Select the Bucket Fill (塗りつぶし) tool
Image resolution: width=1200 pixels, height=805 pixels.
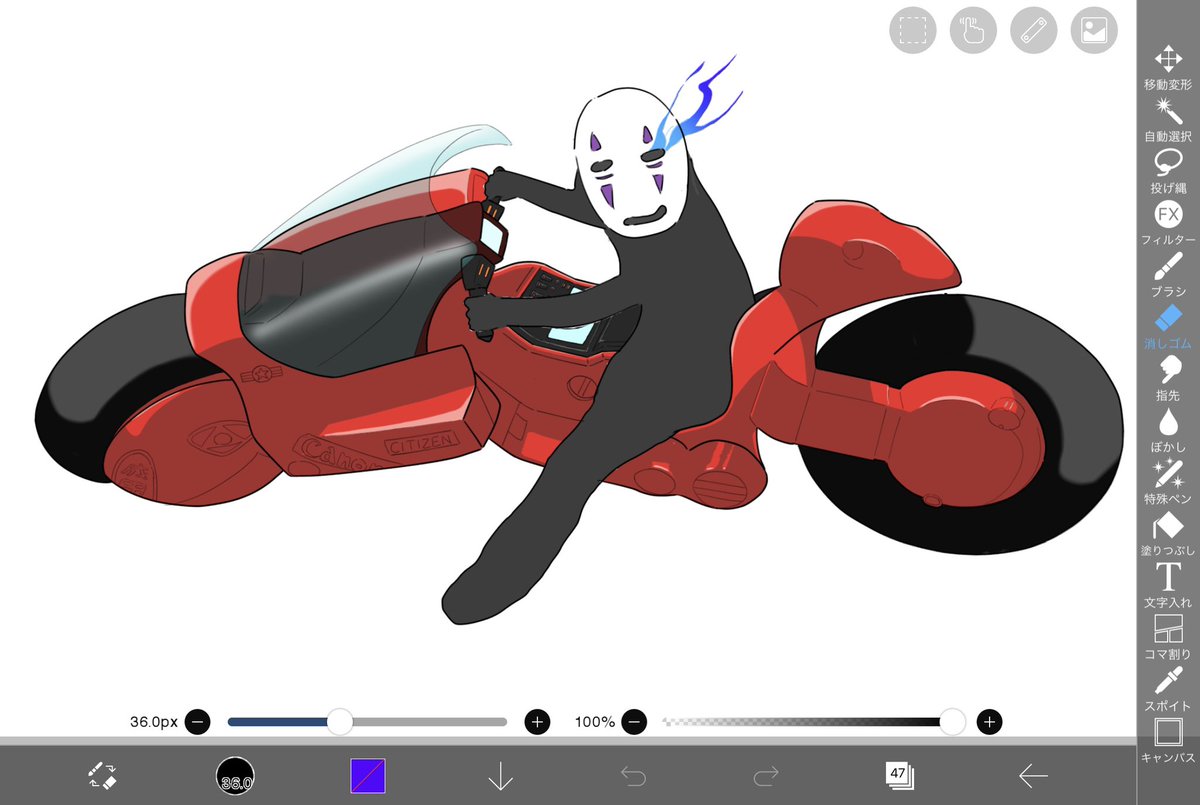pos(1168,535)
